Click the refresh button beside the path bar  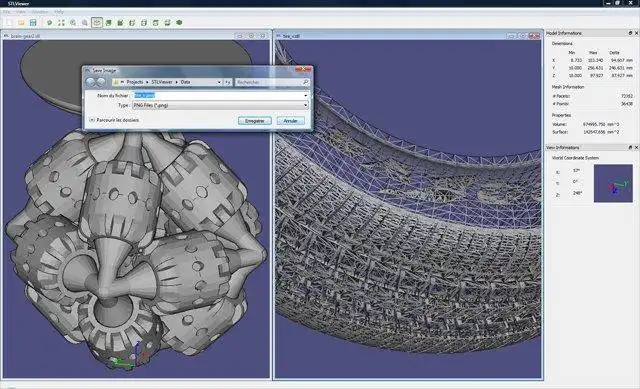tap(228, 82)
